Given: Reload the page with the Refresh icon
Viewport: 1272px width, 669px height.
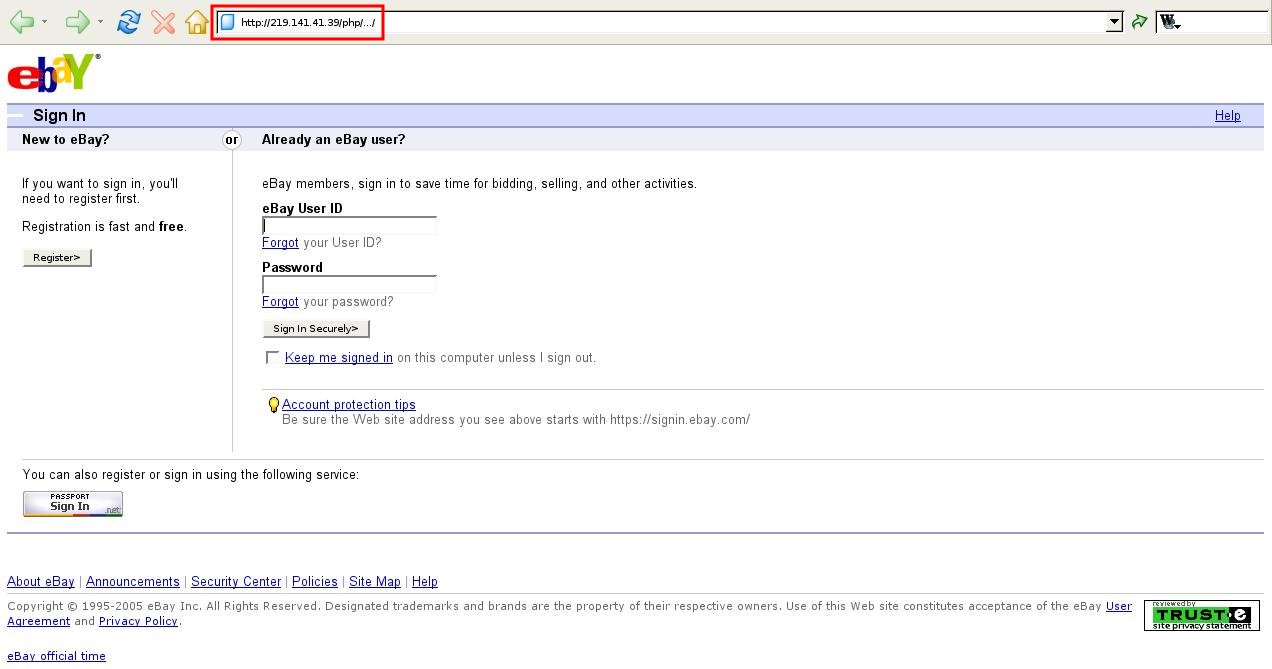Looking at the screenshot, I should [128, 21].
